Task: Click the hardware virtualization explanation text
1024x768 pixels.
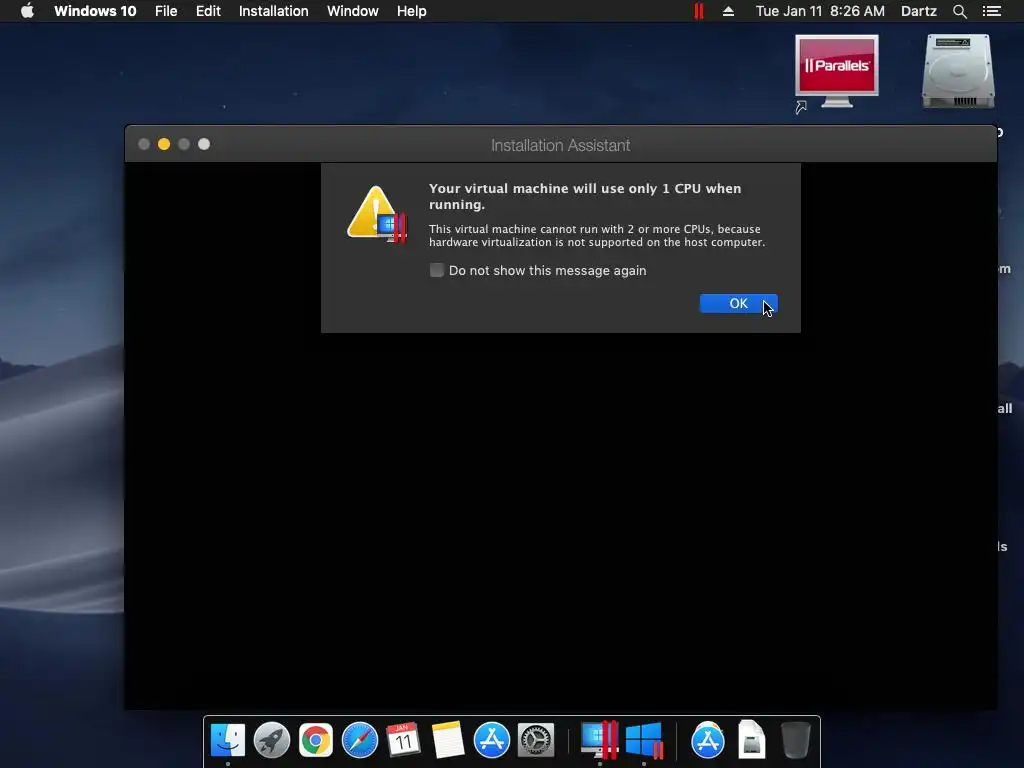Action: click(597, 236)
